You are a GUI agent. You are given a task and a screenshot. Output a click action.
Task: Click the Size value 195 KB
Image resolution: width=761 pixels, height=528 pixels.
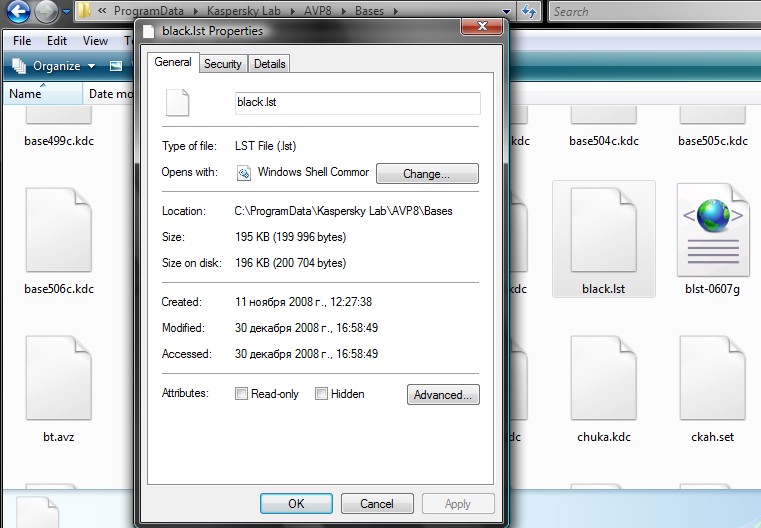[290, 237]
